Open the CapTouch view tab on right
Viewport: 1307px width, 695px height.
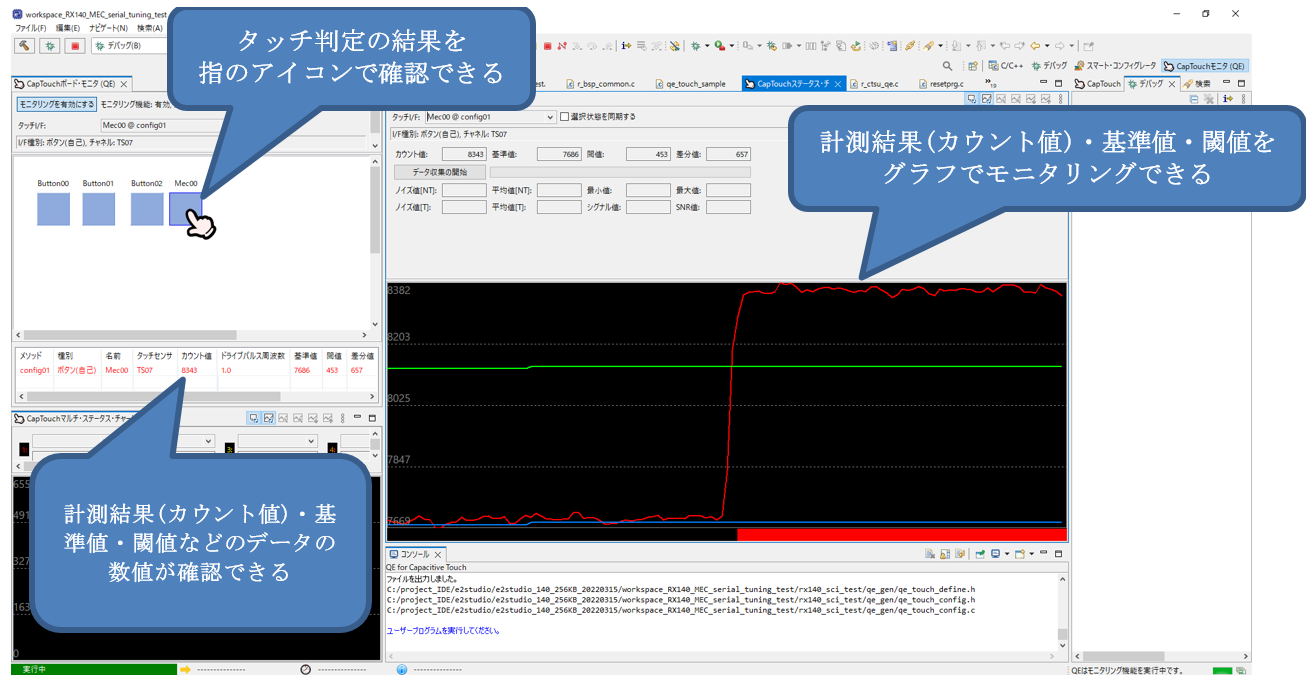pos(1097,84)
